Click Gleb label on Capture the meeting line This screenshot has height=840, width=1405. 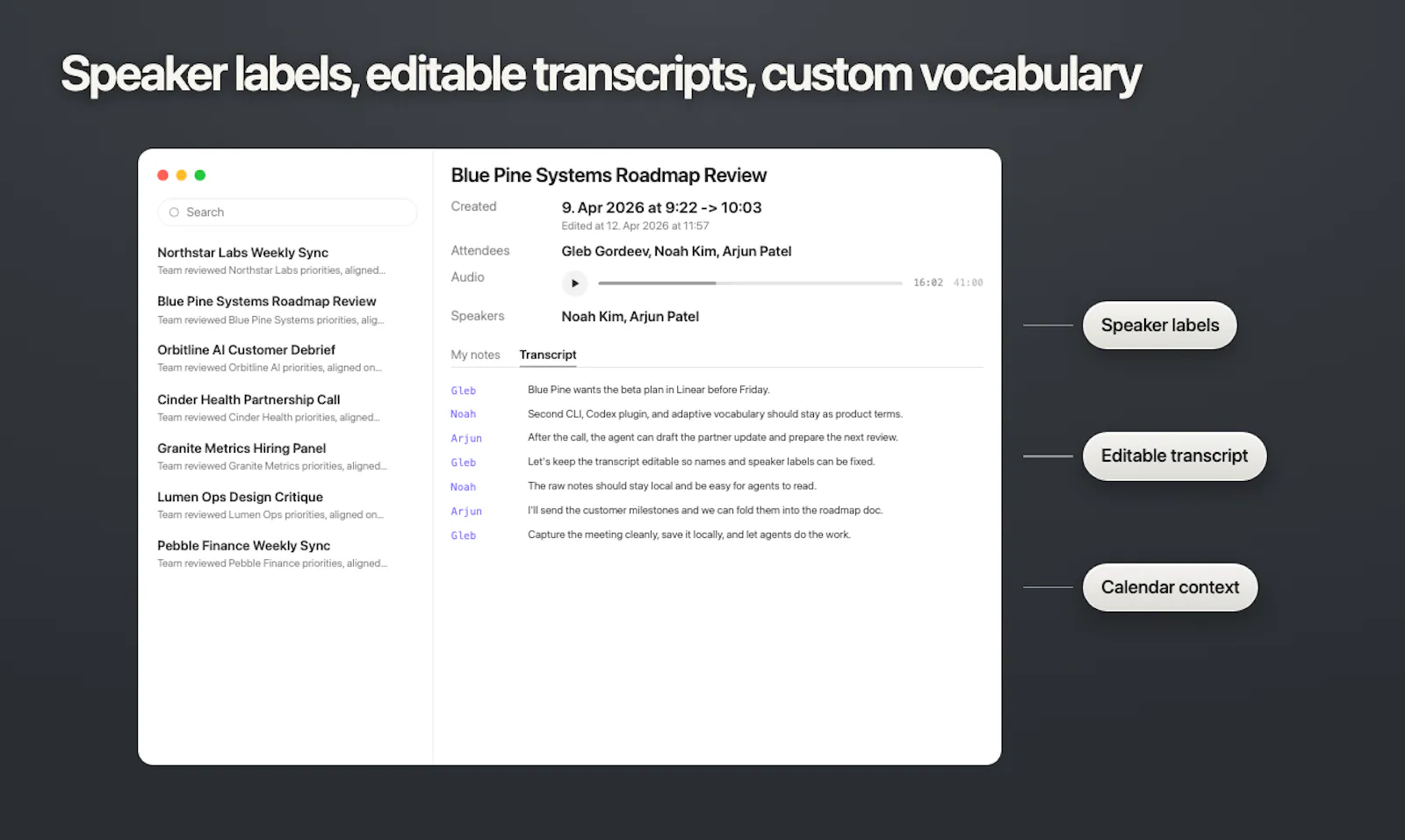[464, 535]
